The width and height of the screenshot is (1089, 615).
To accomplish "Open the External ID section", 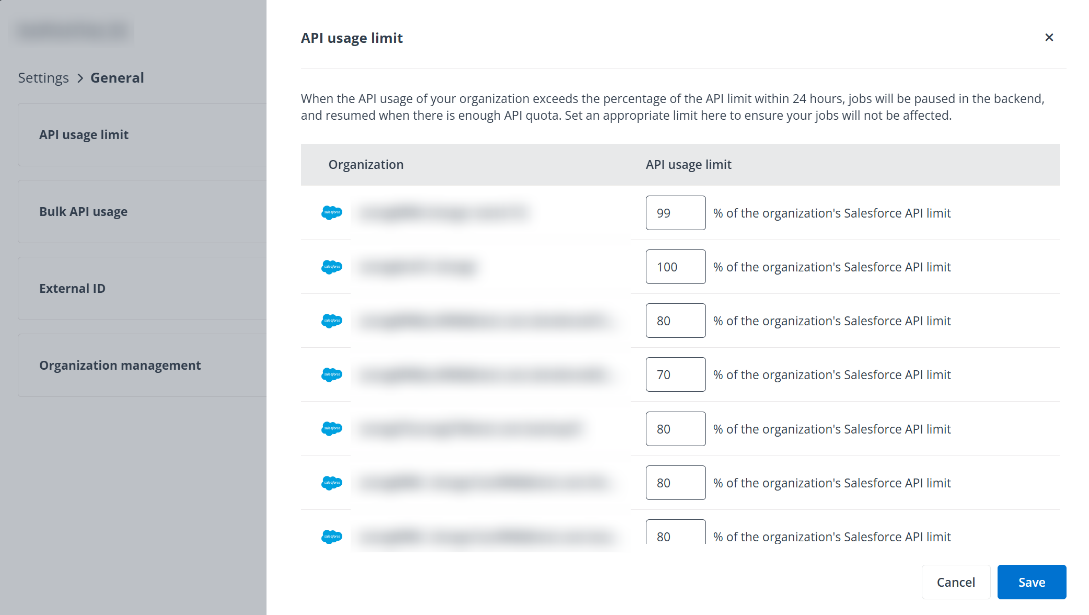I will [x=72, y=288].
